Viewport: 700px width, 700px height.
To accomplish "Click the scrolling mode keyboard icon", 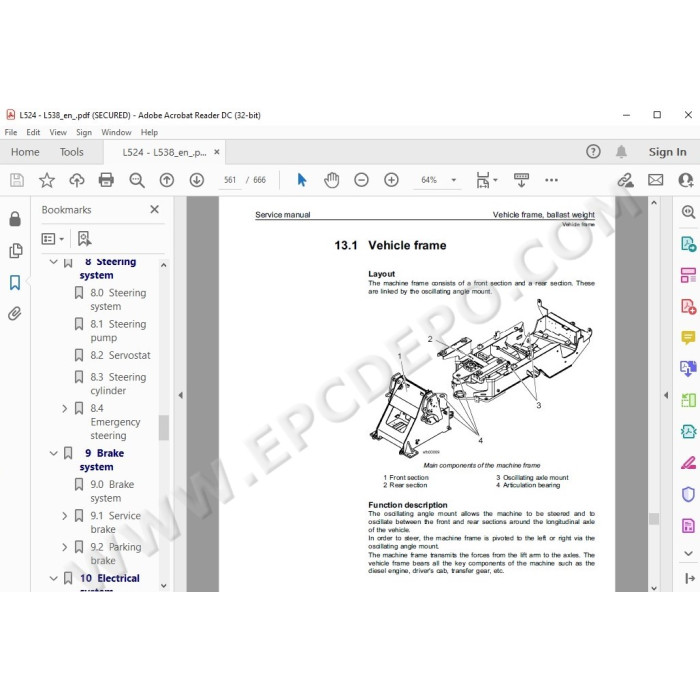I will coord(521,180).
